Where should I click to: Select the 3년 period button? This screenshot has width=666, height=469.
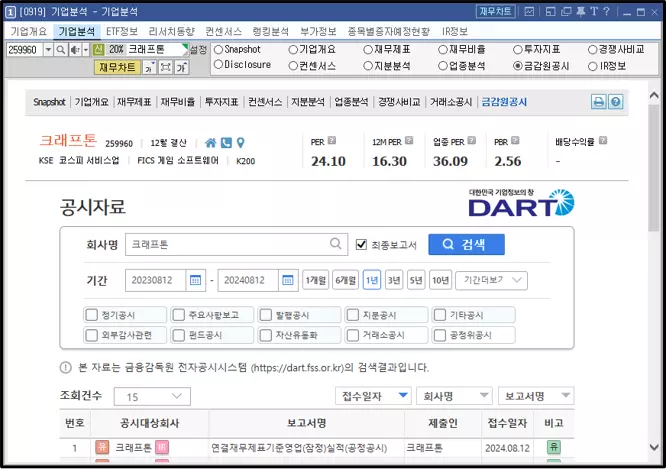(x=394, y=280)
